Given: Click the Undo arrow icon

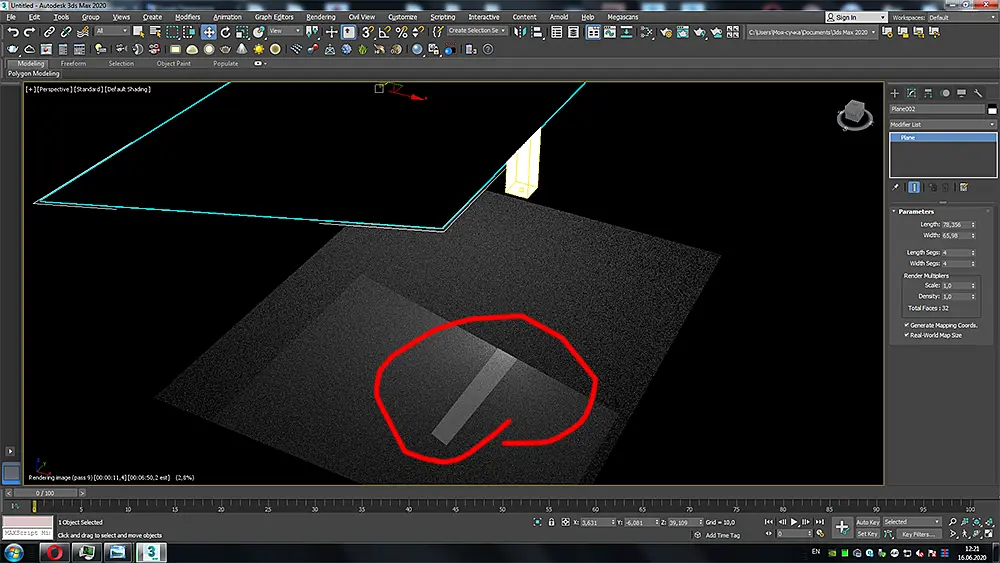Looking at the screenshot, I should (x=13, y=31).
